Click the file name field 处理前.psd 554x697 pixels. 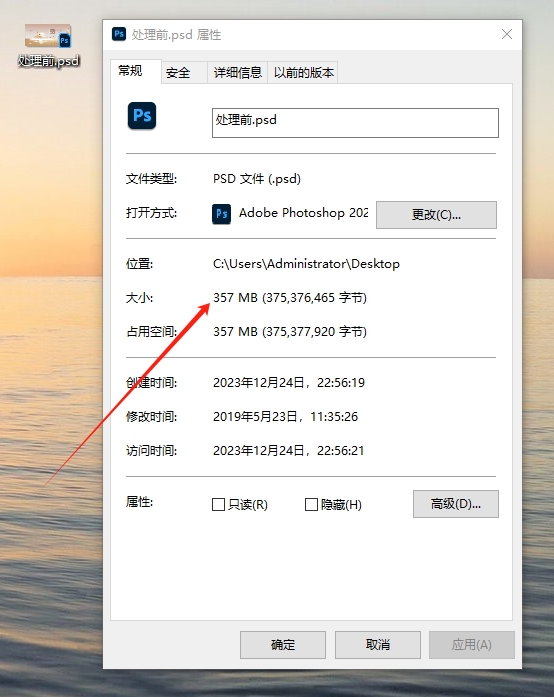tap(355, 123)
